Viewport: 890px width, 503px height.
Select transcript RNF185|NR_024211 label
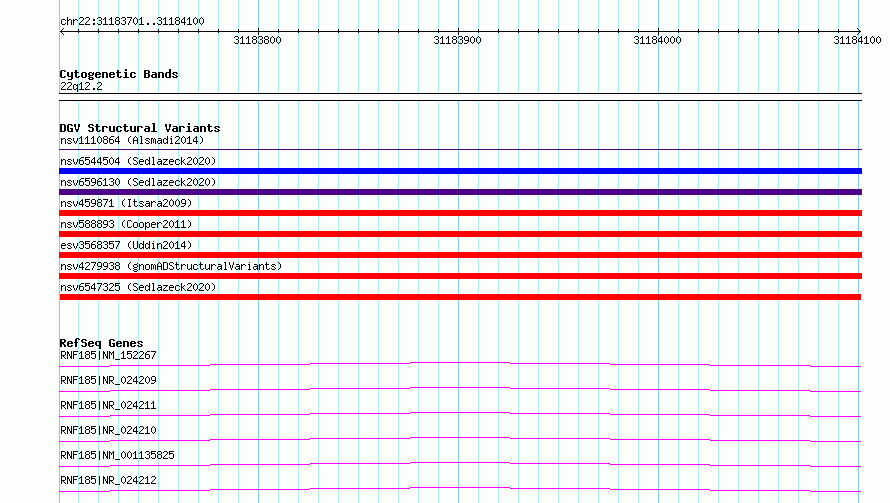pyautogui.click(x=108, y=405)
